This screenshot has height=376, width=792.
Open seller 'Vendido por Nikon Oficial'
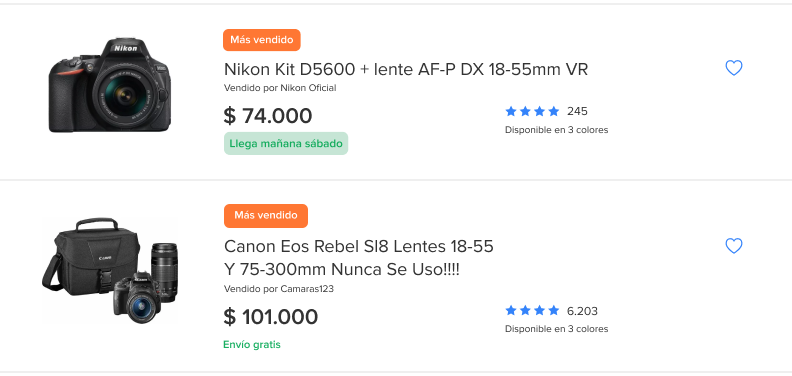click(x=280, y=88)
